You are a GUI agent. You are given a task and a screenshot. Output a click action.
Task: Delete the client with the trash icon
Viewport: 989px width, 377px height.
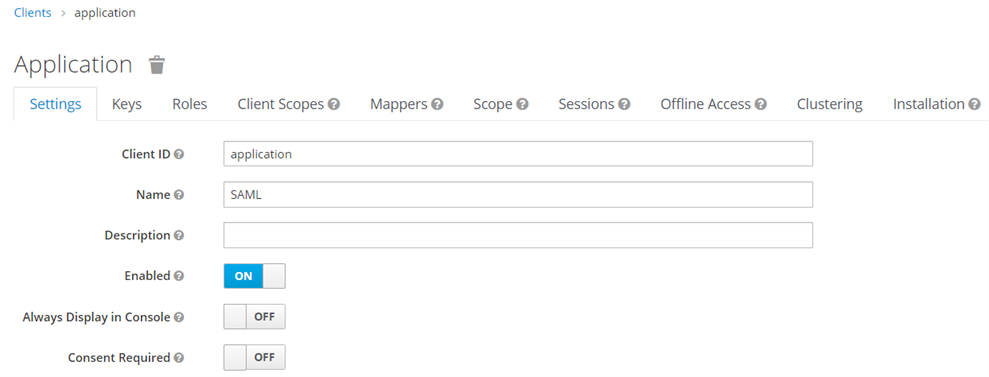tap(156, 65)
